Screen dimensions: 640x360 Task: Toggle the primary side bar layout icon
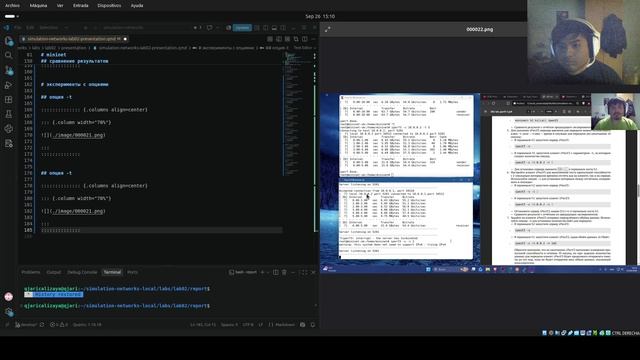266,28
